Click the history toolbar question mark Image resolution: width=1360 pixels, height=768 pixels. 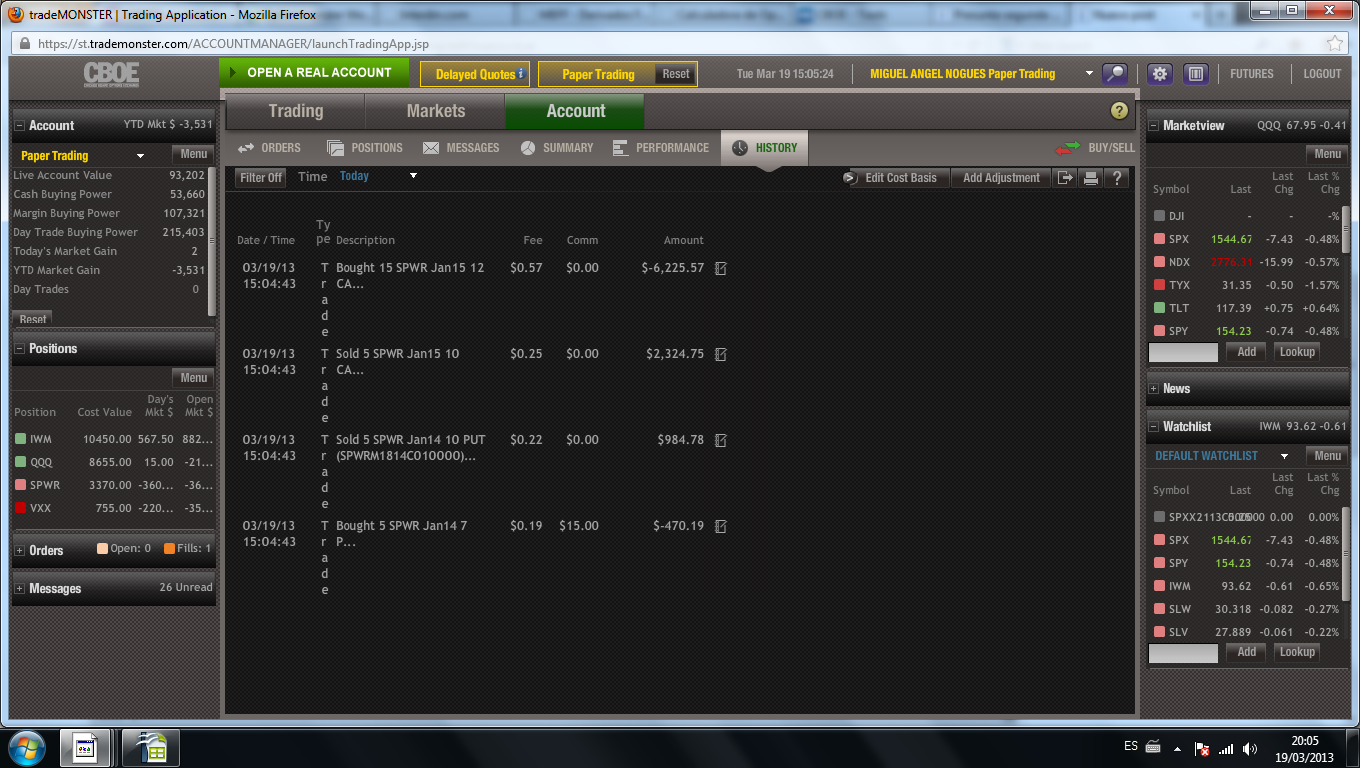click(1117, 178)
